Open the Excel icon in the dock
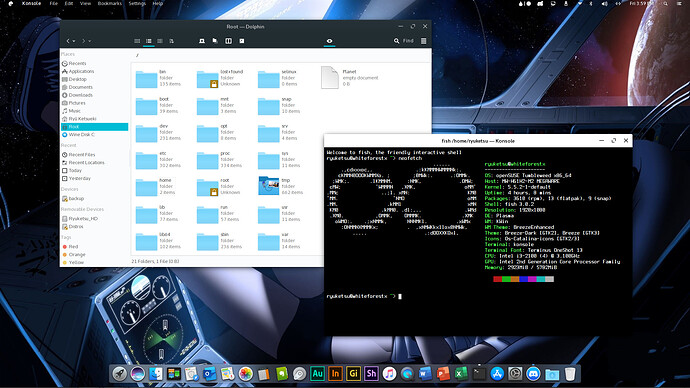690x388 pixels. point(461,374)
